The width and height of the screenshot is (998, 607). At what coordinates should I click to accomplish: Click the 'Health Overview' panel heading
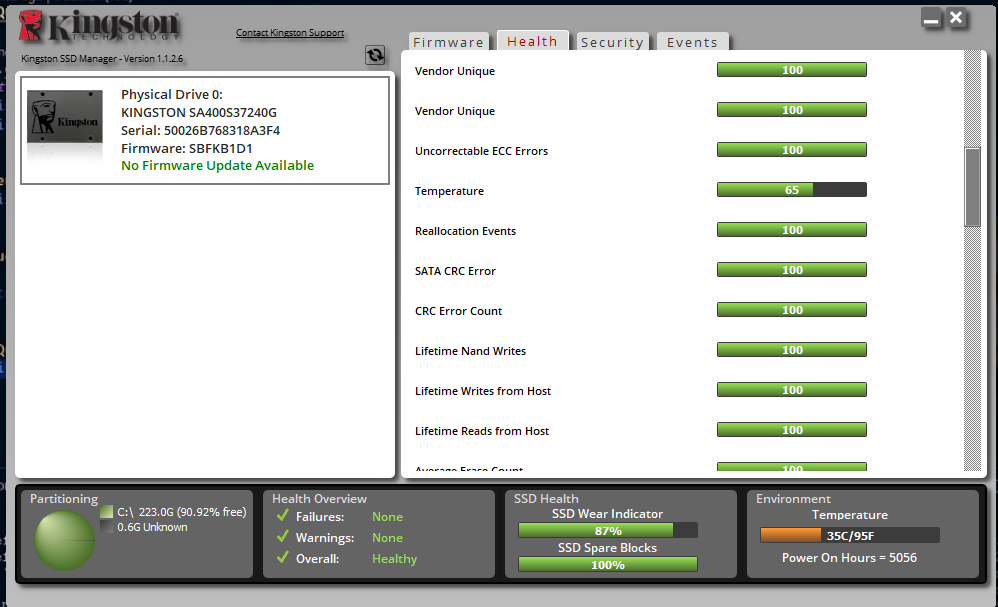click(x=320, y=499)
